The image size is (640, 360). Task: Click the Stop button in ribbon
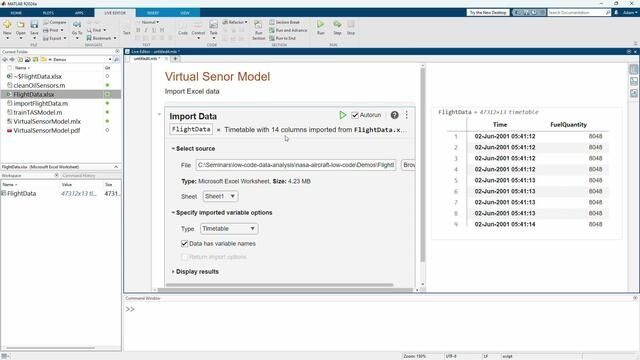point(351,27)
